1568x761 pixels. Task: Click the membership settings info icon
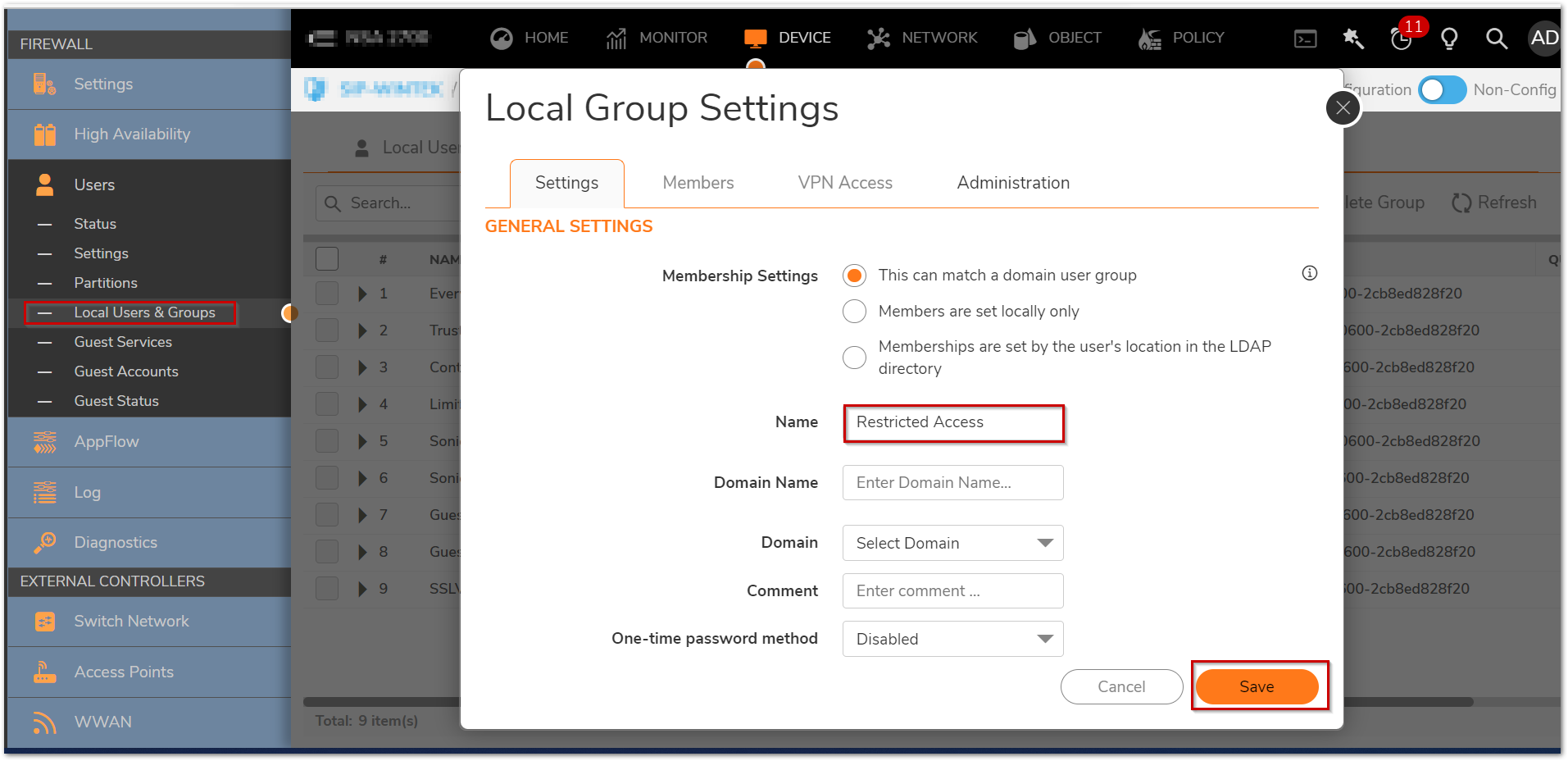1310,273
